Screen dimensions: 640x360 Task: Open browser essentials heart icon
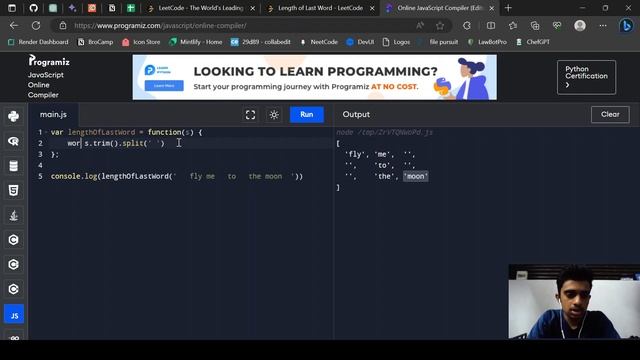(x=557, y=26)
